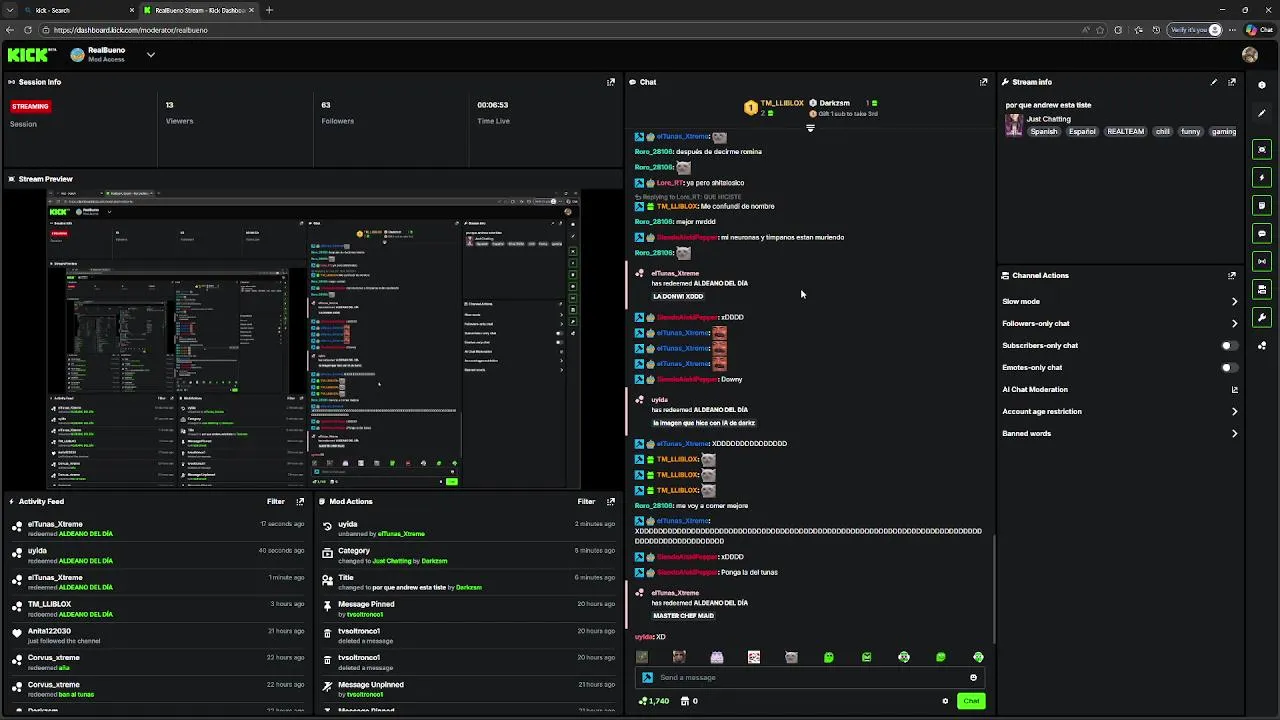
Task: Expand Account age restriction settings
Action: [1120, 411]
